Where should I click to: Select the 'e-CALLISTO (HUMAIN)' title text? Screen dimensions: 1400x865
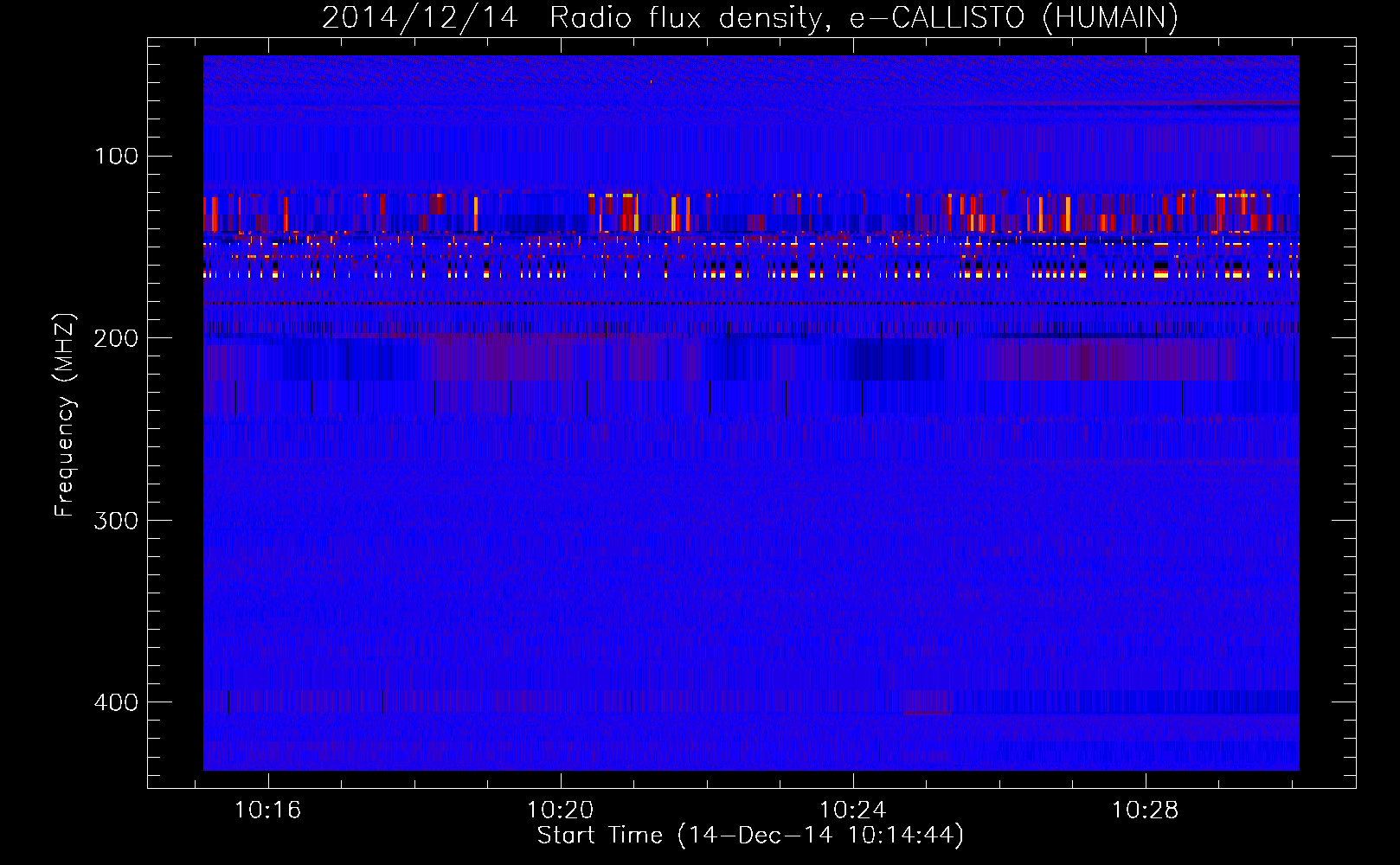(1013, 17)
